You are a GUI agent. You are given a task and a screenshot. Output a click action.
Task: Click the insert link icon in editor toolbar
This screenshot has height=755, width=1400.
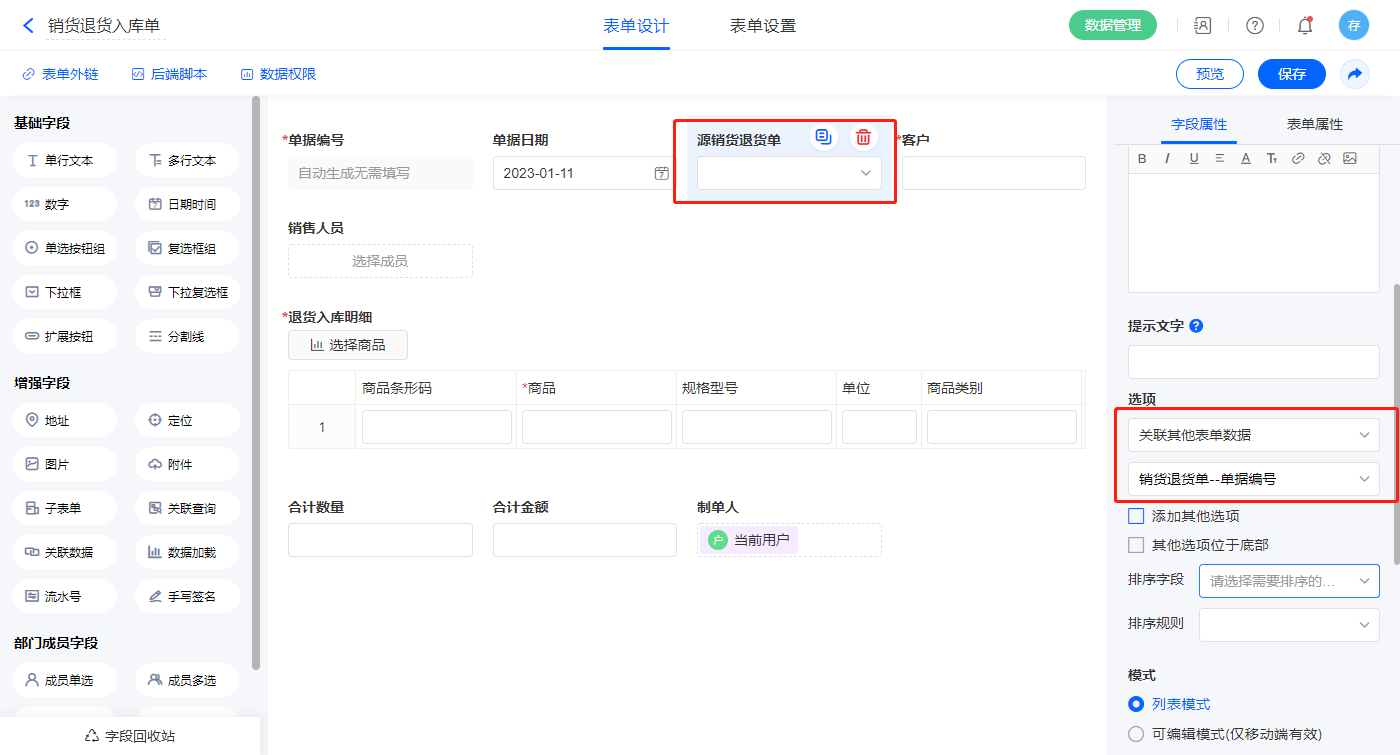click(x=1297, y=158)
